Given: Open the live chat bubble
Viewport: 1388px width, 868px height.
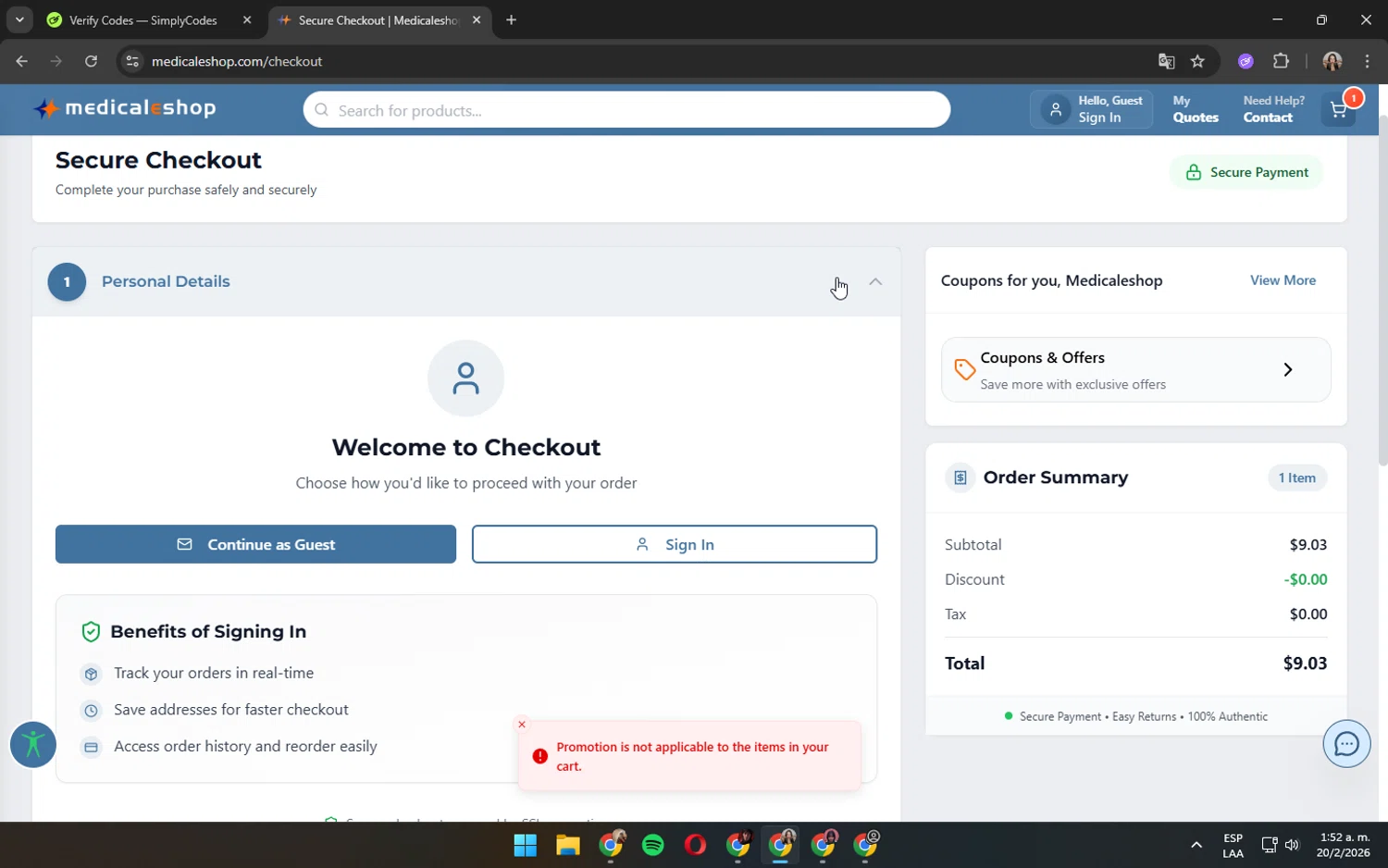Looking at the screenshot, I should [x=1345, y=743].
